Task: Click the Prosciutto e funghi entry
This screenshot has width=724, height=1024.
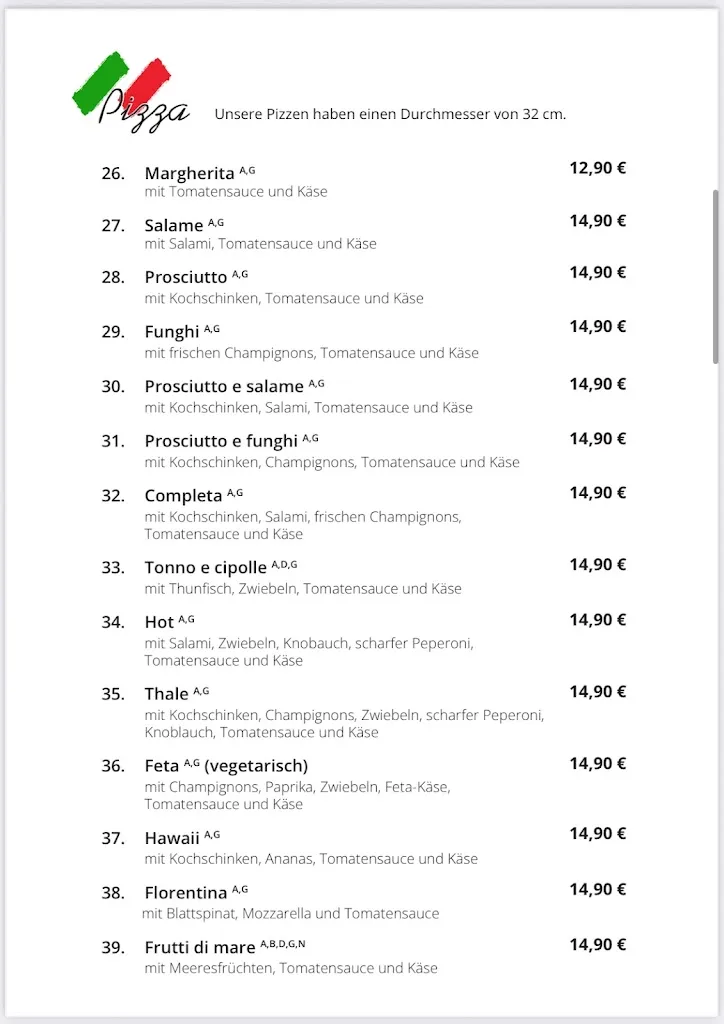Action: point(221,441)
